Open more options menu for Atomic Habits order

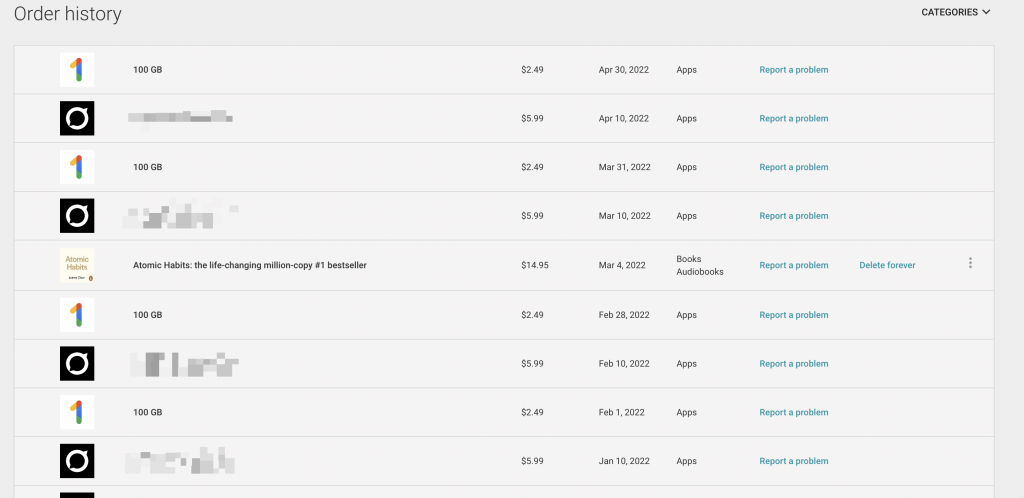(970, 263)
